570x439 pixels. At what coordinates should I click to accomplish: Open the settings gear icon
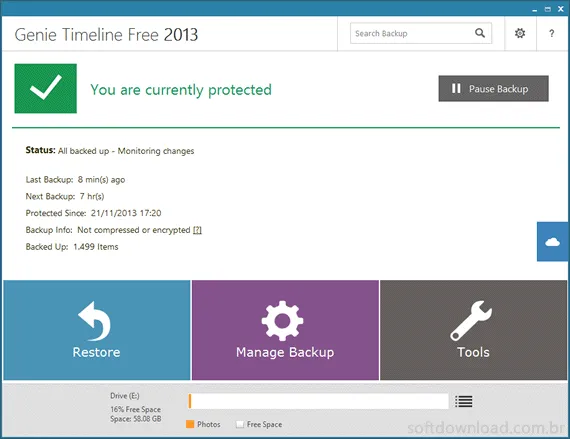click(520, 33)
